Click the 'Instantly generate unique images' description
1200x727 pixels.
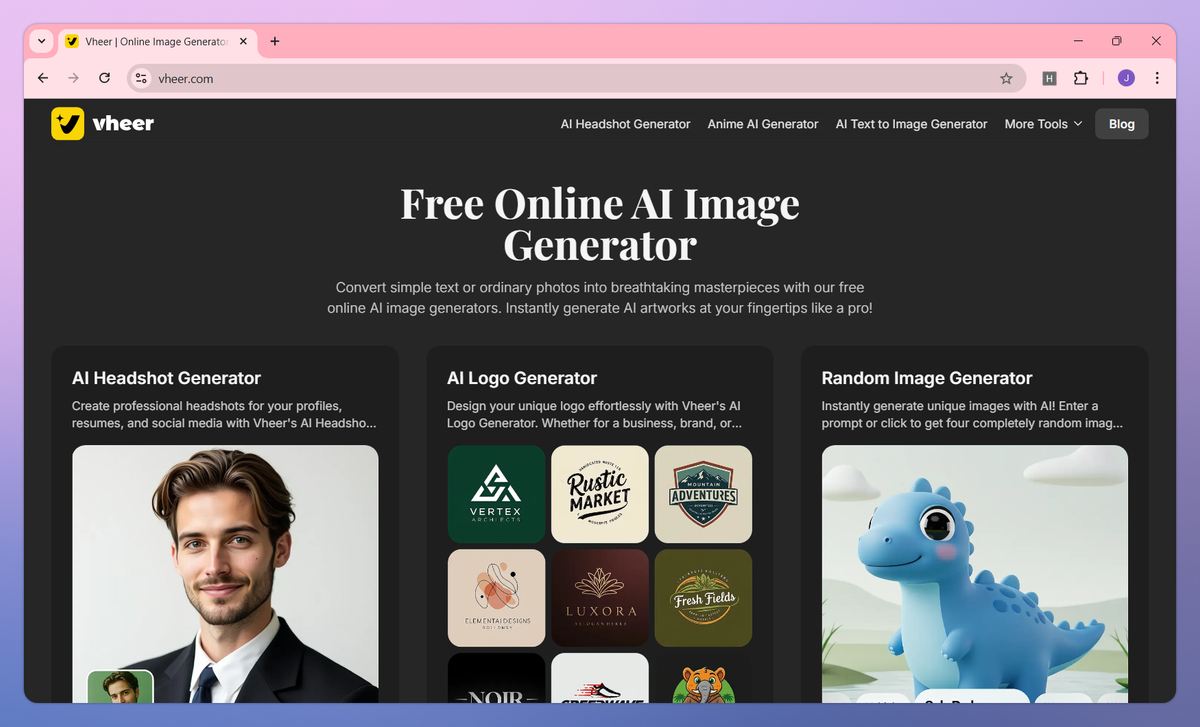tap(972, 415)
